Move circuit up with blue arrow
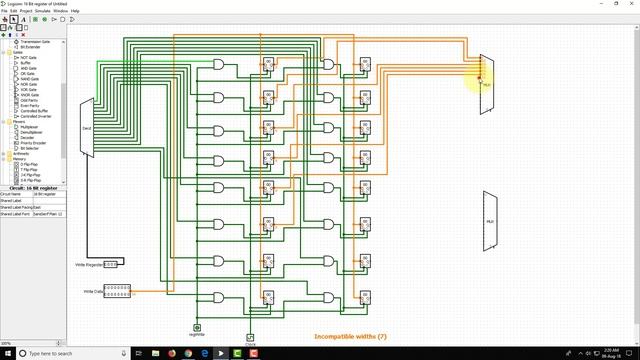Image resolution: width=640 pixels, height=360 pixels. point(10,35)
